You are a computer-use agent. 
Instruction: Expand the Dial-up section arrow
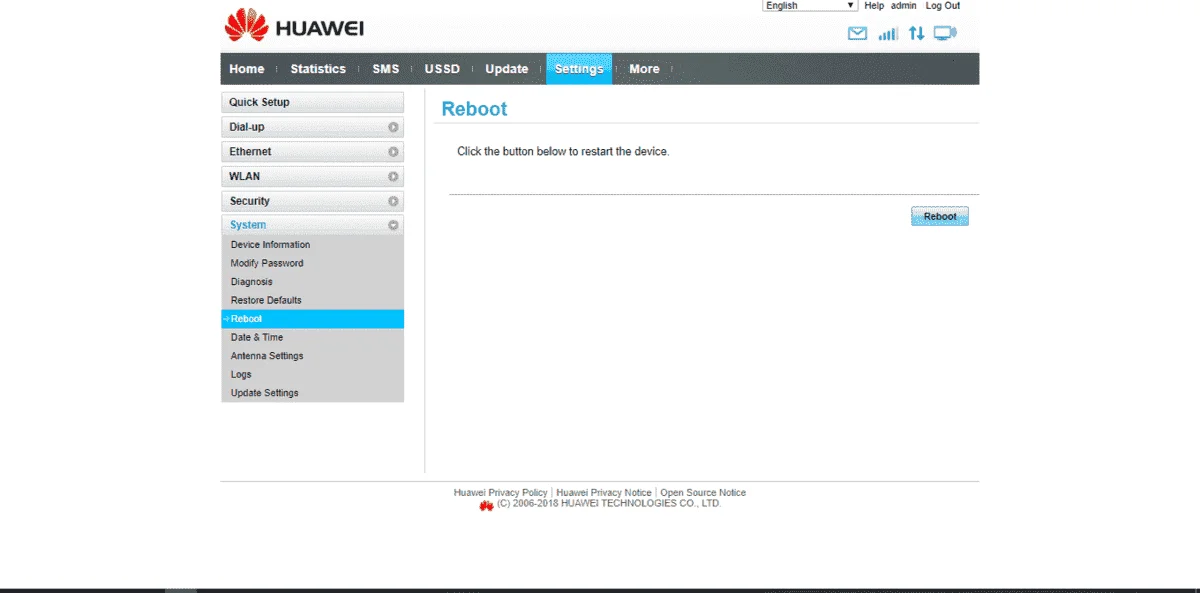(394, 128)
